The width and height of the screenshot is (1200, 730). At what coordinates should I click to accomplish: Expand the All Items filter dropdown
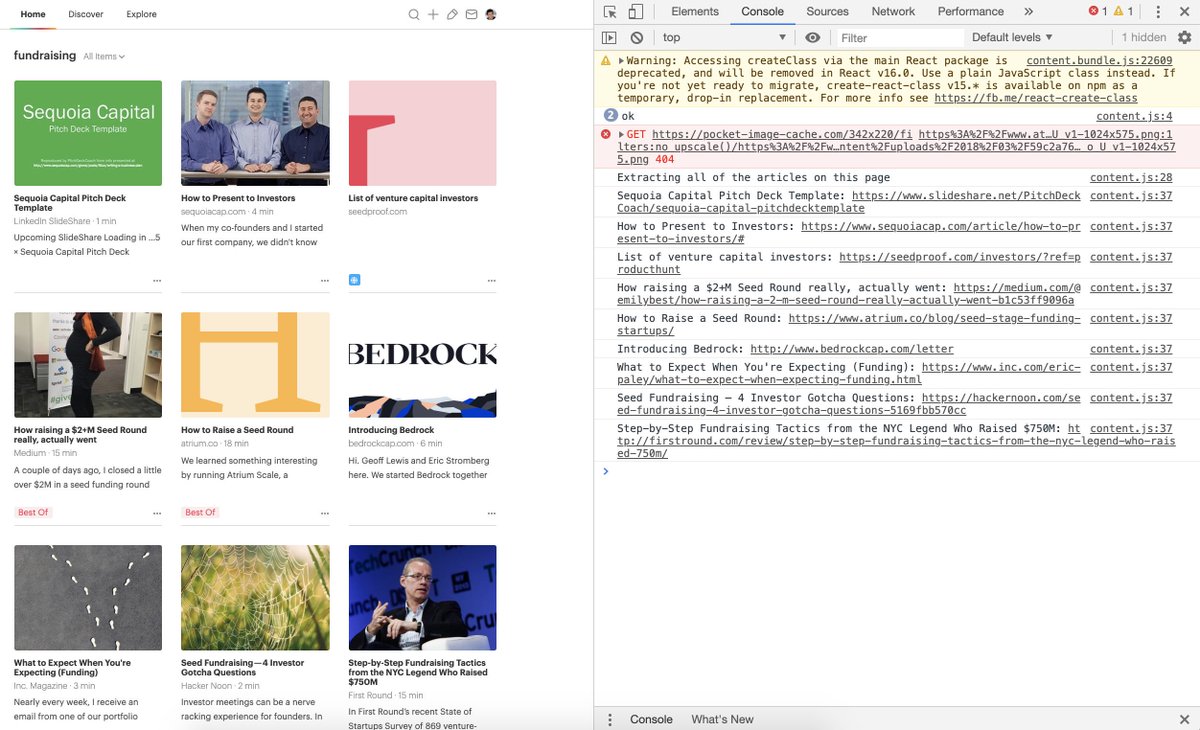point(104,57)
